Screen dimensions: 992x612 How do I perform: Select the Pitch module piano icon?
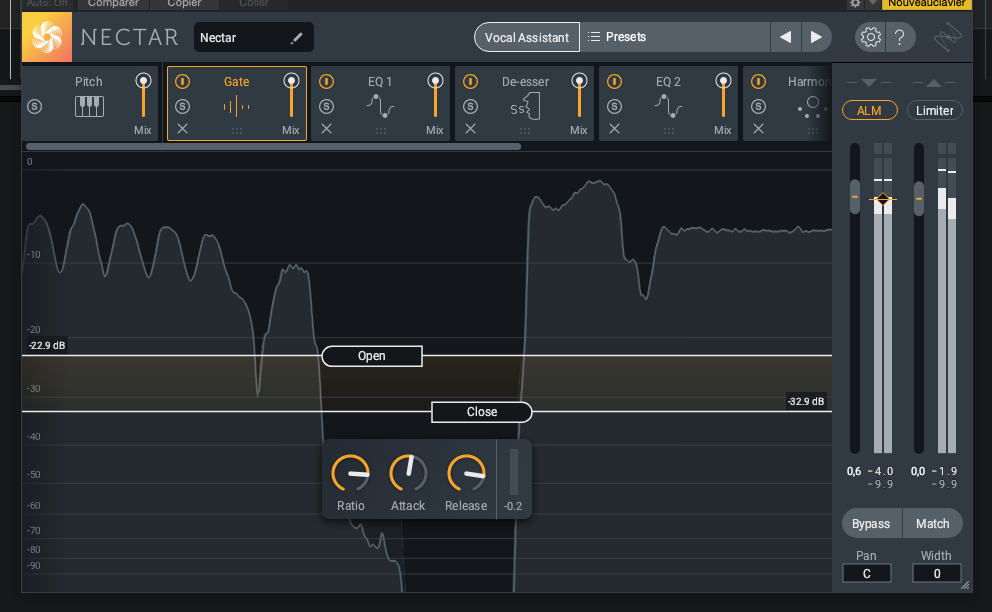(x=89, y=102)
